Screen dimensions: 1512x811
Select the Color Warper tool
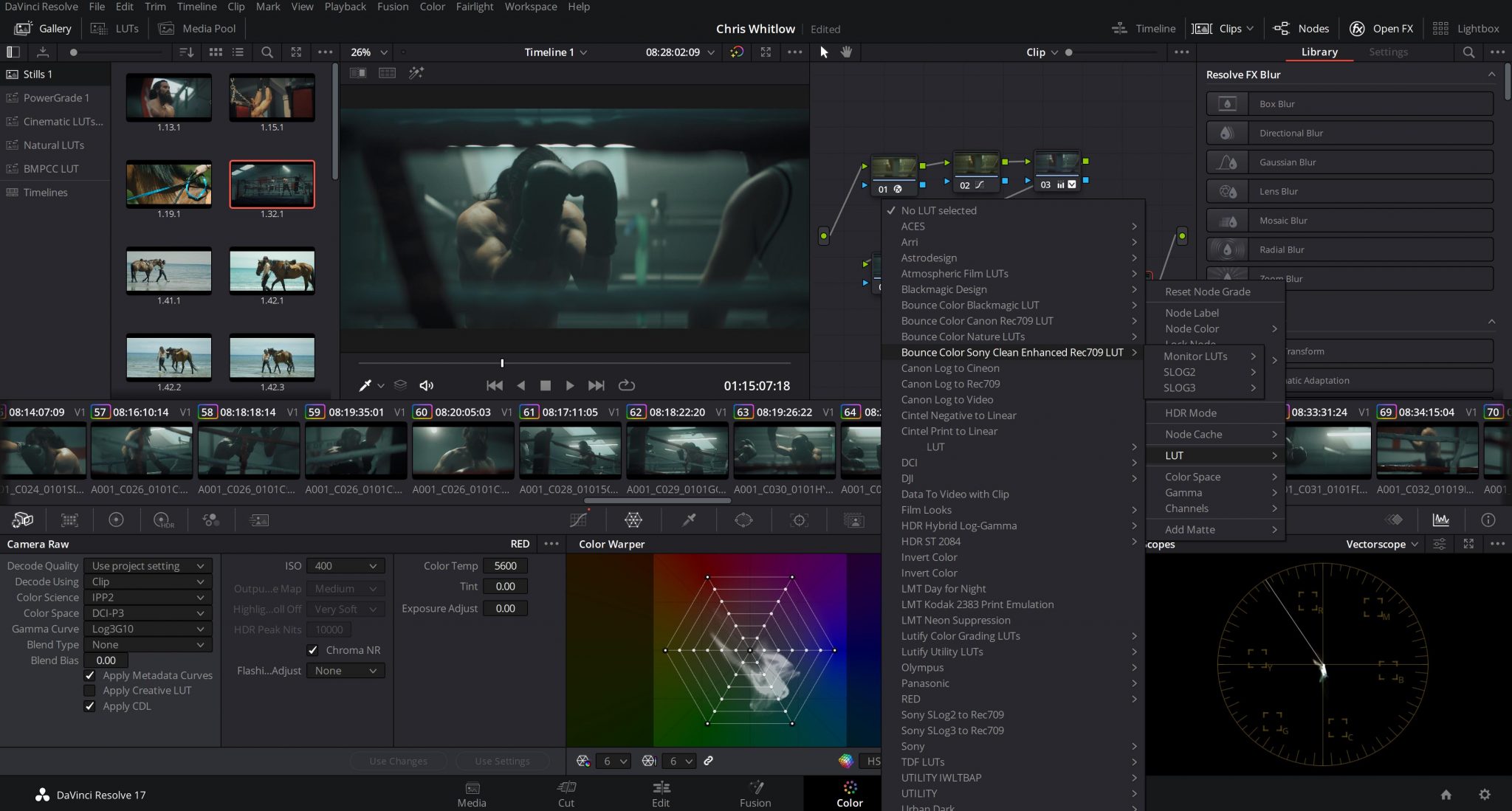tap(633, 520)
